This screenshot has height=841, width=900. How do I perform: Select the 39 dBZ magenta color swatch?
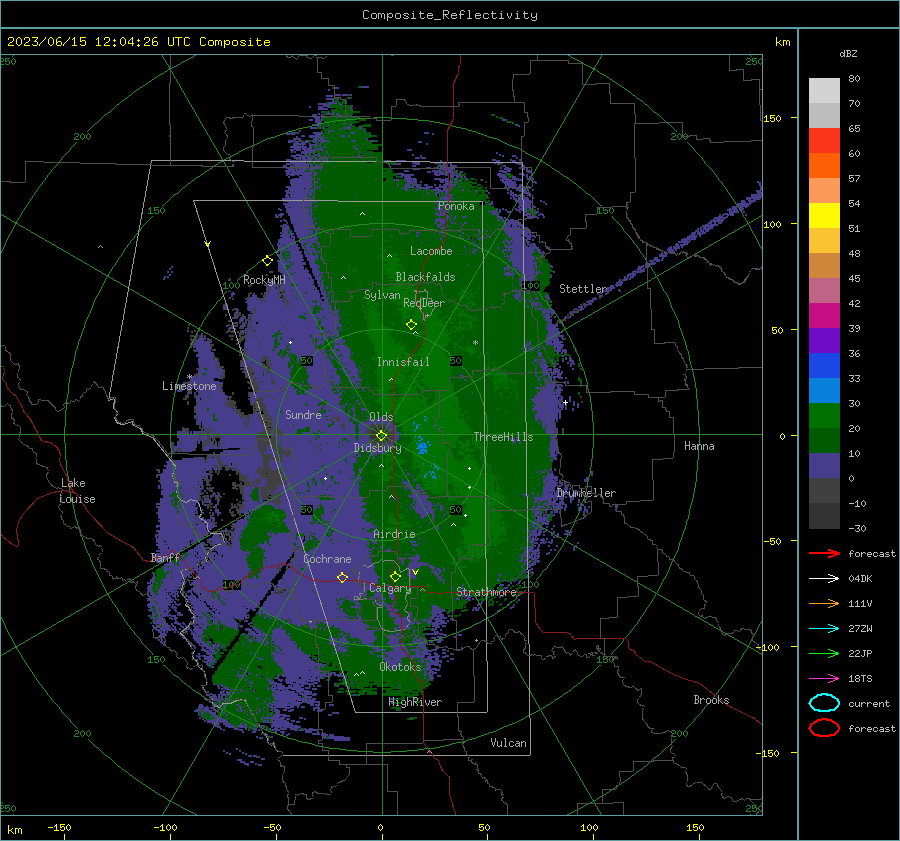(824, 315)
